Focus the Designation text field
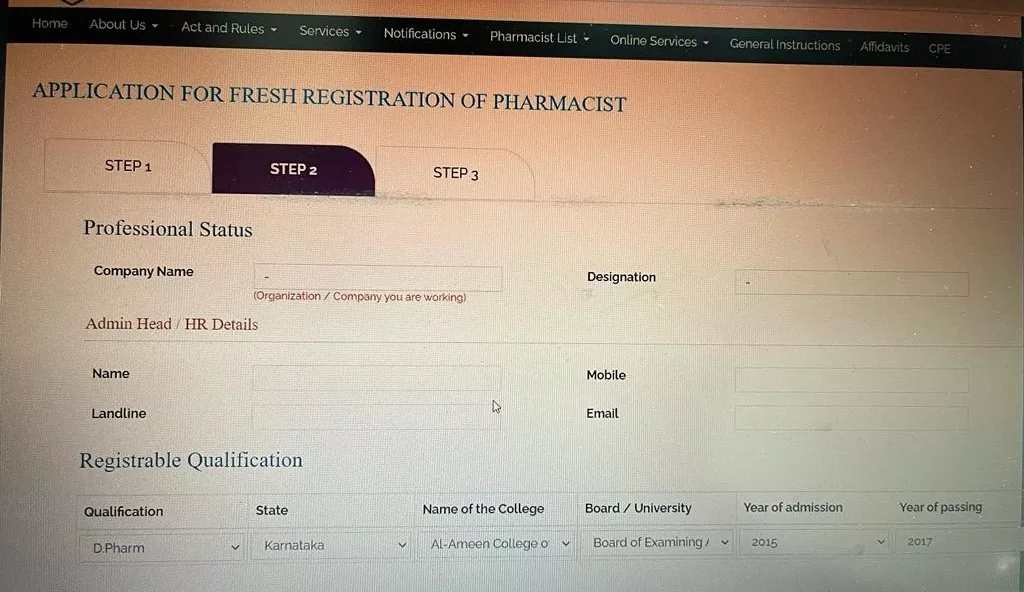Image resolution: width=1024 pixels, height=592 pixels. [x=852, y=283]
